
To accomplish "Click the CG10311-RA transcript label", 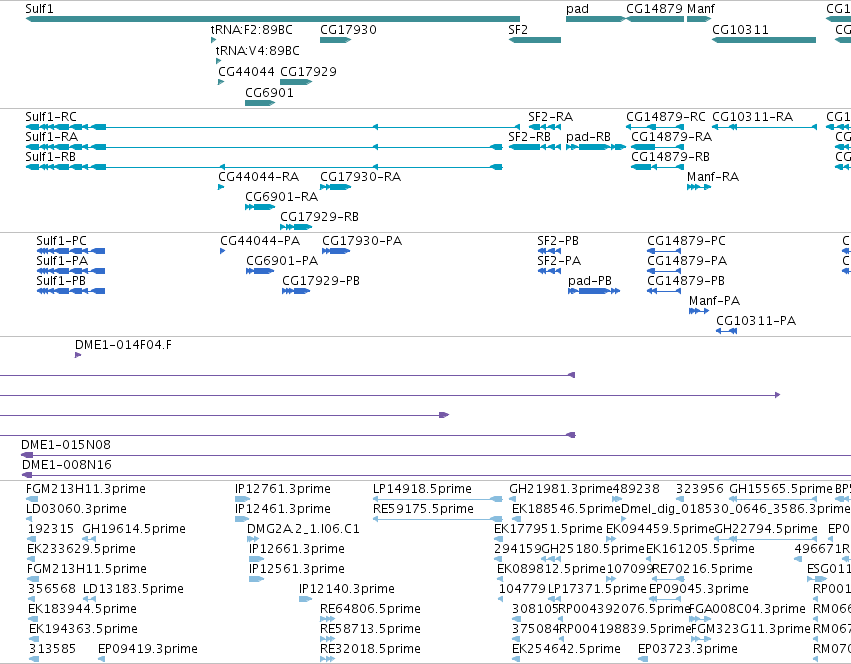I will [x=752, y=117].
